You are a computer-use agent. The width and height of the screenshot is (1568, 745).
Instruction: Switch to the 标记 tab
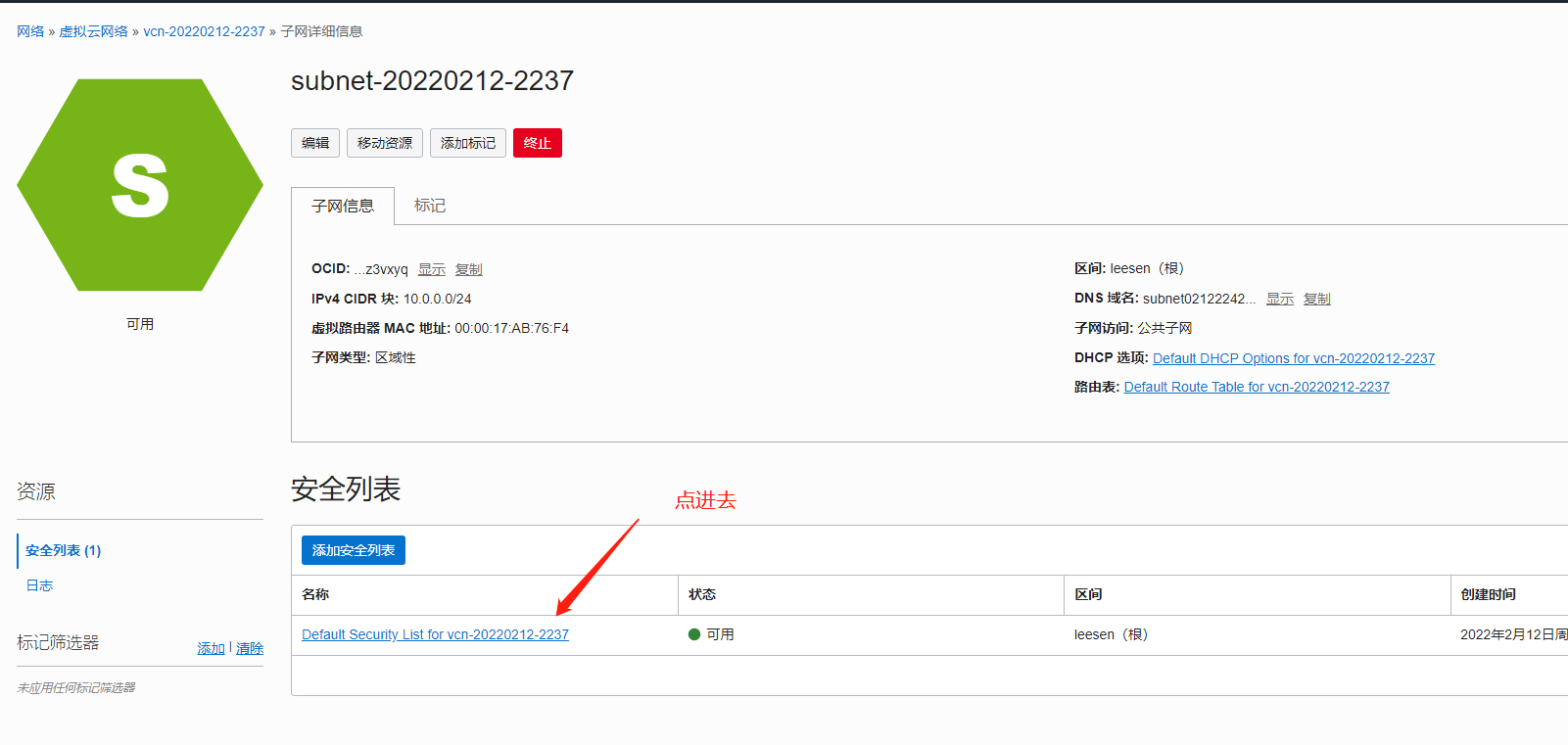tap(430, 206)
